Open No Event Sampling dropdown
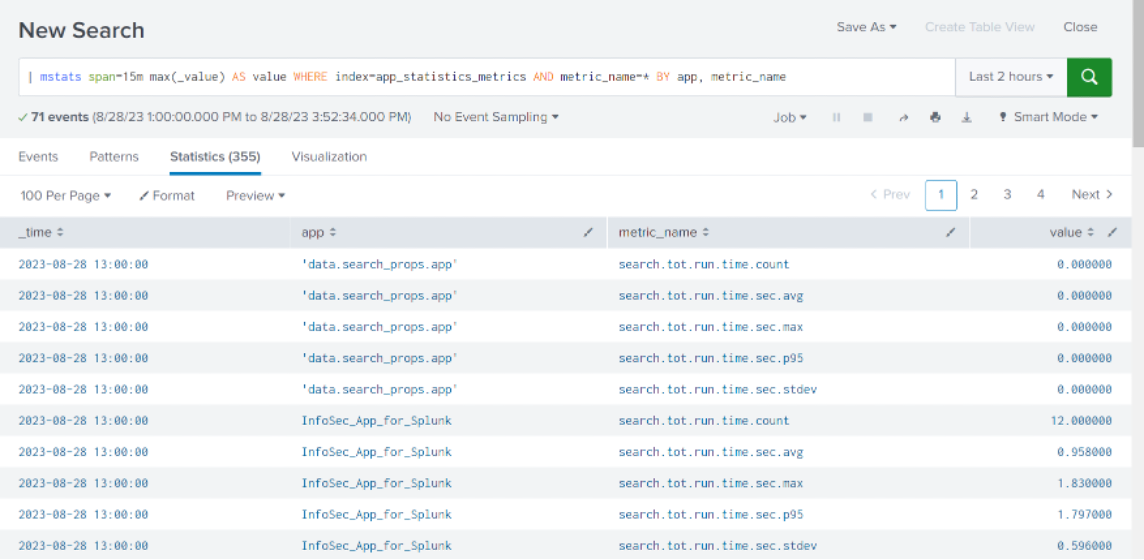1144x560 pixels. tap(496, 117)
